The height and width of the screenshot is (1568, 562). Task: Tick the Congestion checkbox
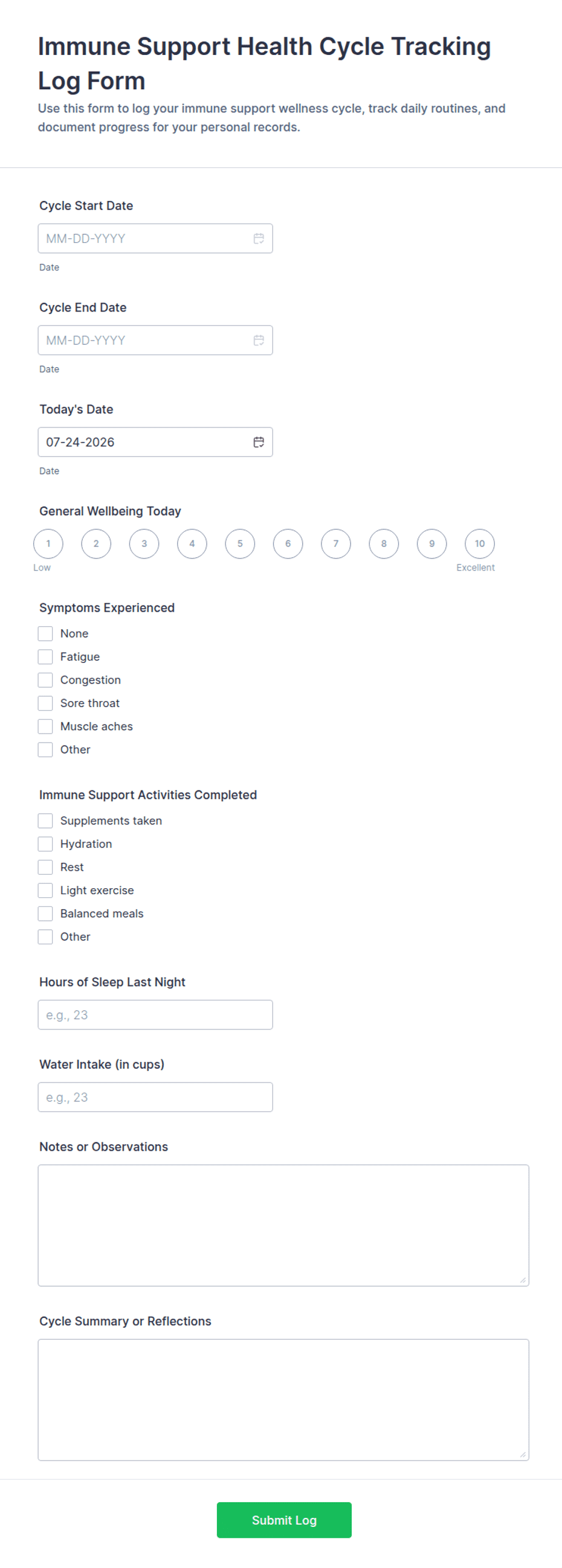point(45,680)
